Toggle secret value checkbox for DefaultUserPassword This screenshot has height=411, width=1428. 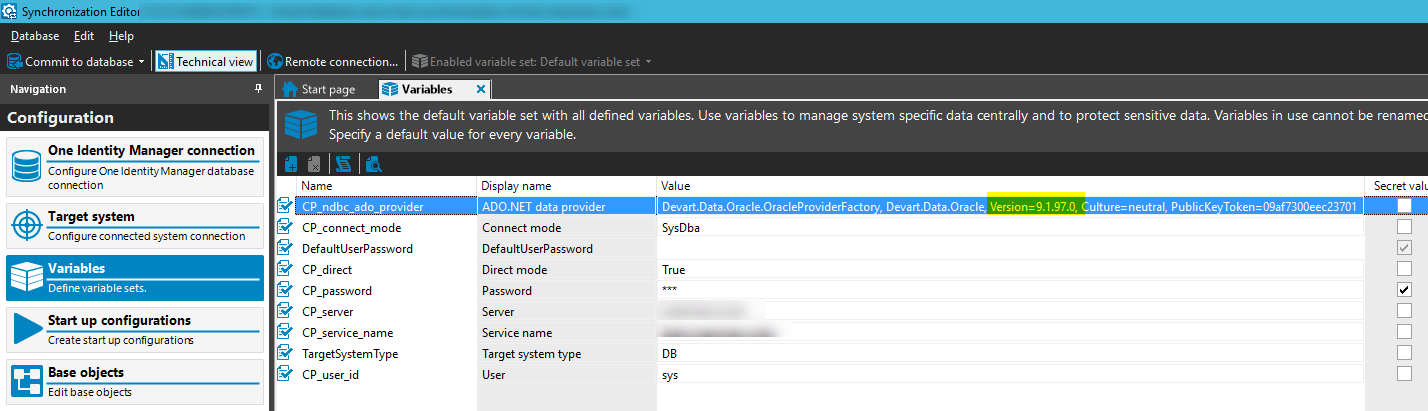pos(1405,248)
